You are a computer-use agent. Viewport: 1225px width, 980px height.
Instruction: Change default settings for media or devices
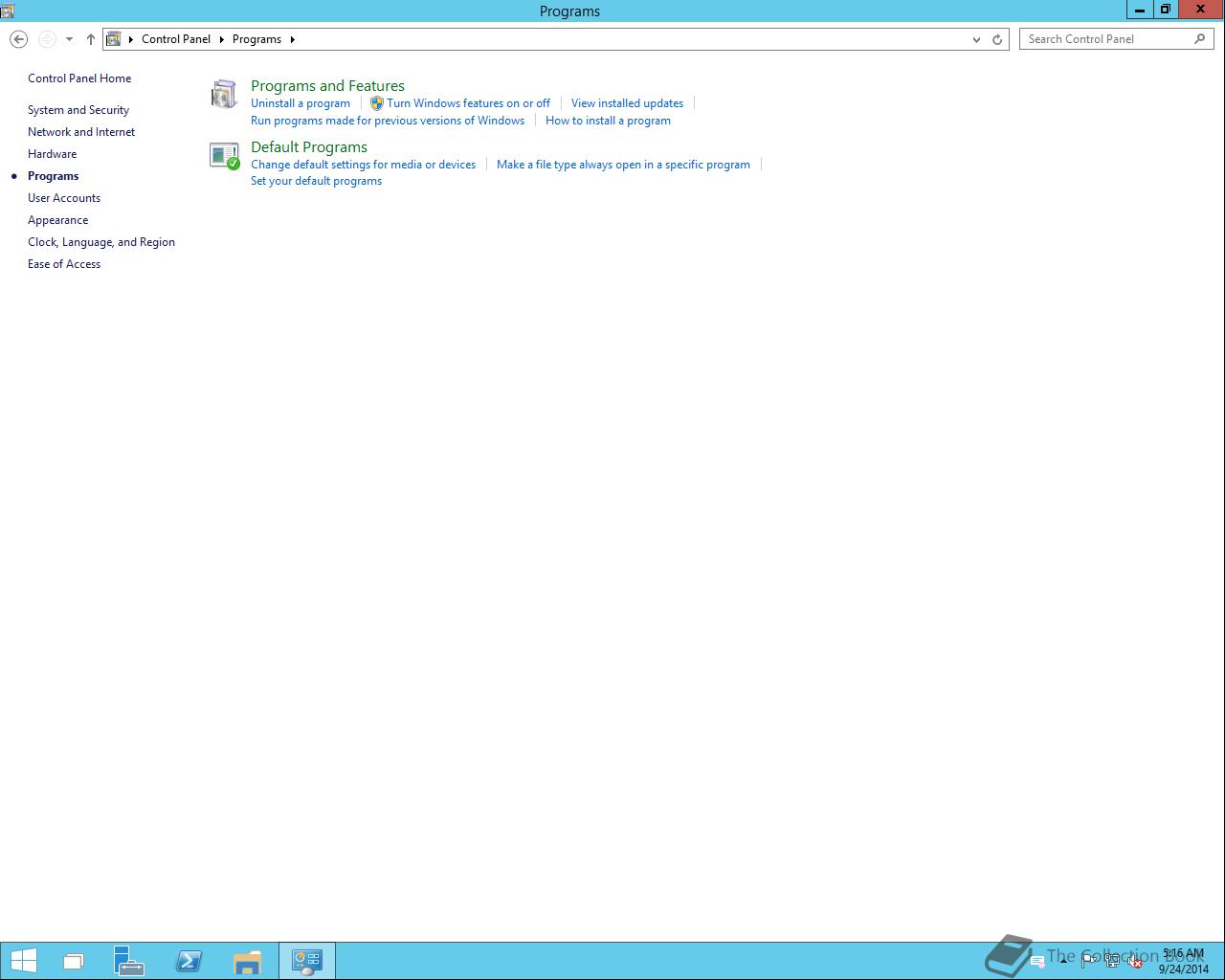[x=363, y=165]
